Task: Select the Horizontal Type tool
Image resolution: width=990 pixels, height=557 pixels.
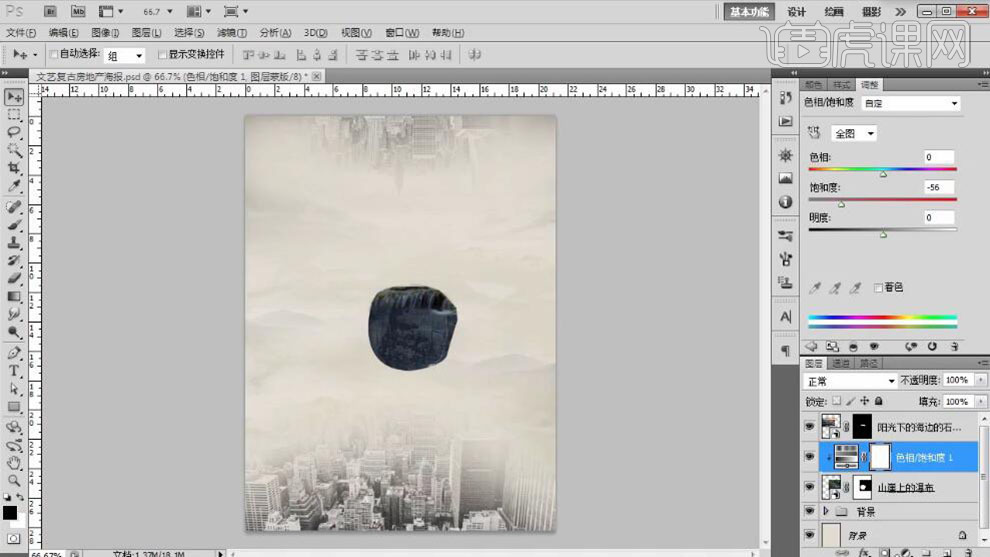Action: coord(14,371)
